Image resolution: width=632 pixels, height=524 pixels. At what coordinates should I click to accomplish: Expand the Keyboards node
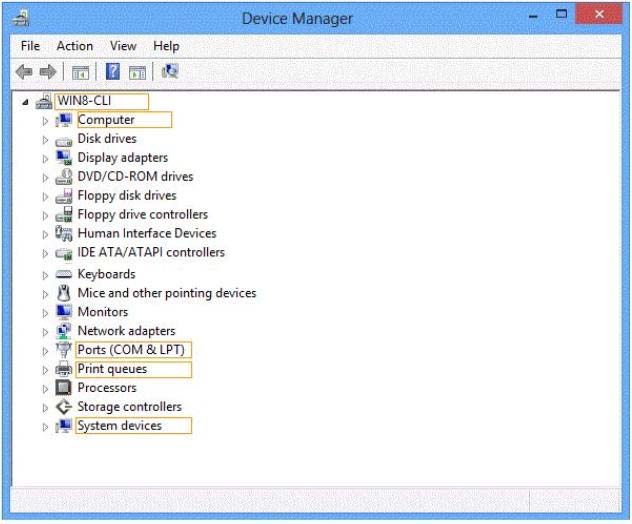pyautogui.click(x=45, y=275)
